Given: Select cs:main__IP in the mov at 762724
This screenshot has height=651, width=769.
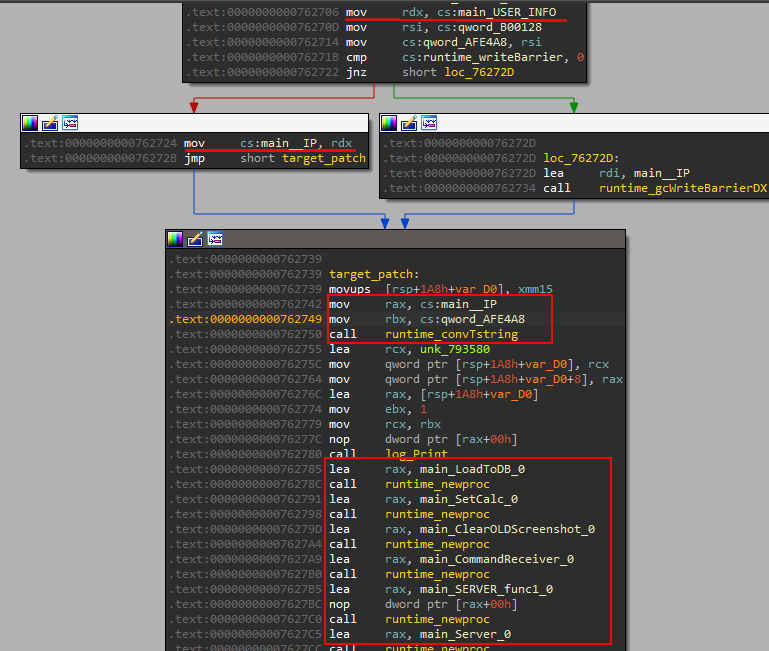Looking at the screenshot, I should tap(278, 143).
